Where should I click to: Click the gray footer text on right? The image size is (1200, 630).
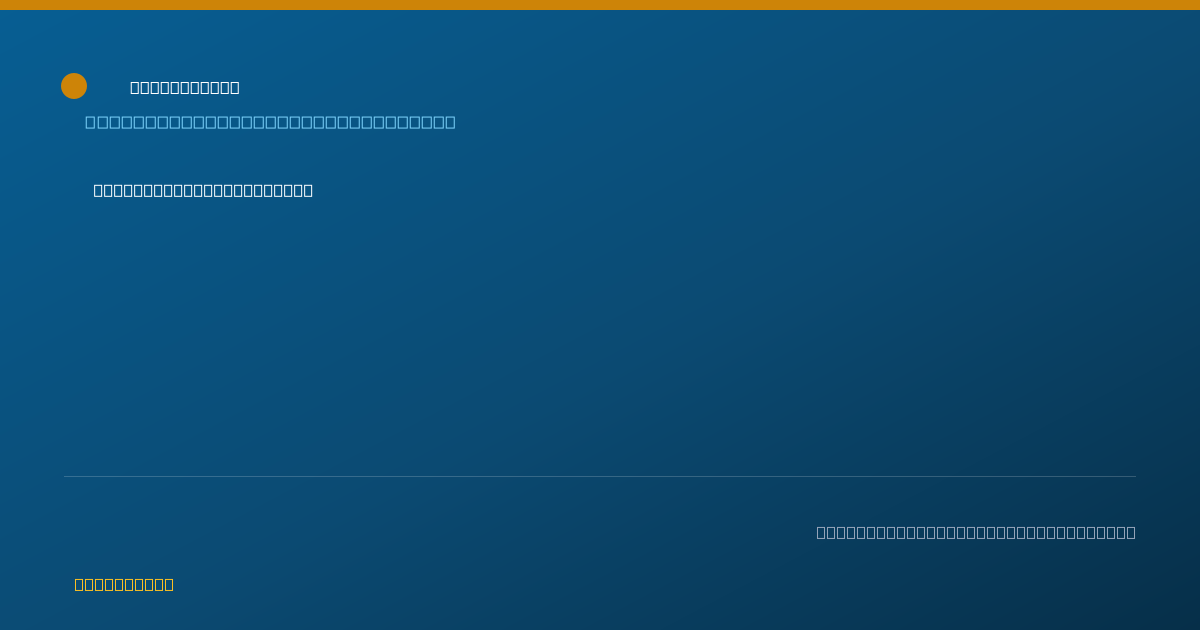(x=976, y=532)
